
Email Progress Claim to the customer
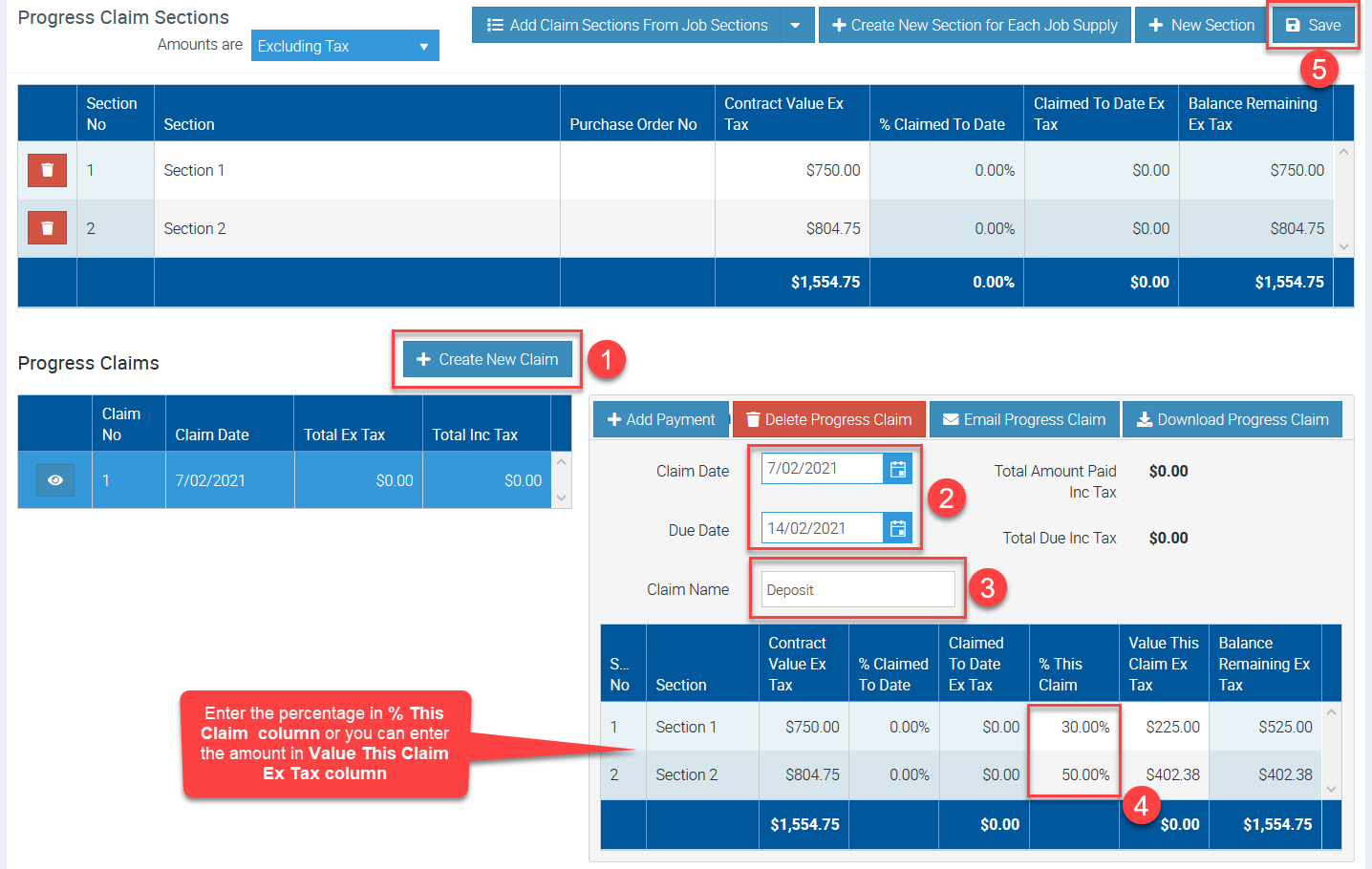point(1023,420)
